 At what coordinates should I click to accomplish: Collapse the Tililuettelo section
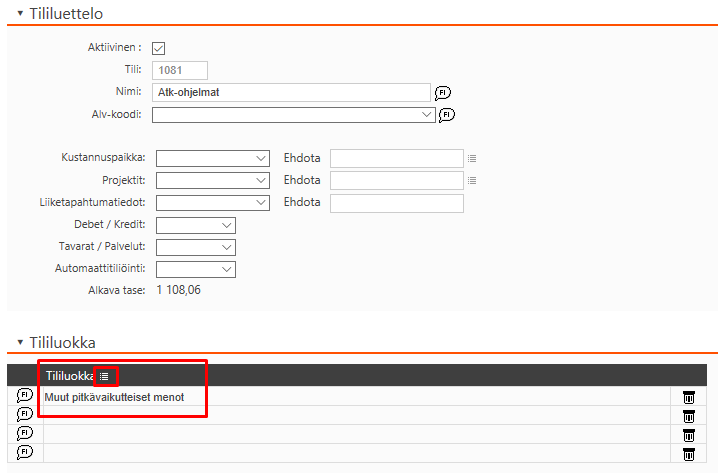pyautogui.click(x=20, y=13)
